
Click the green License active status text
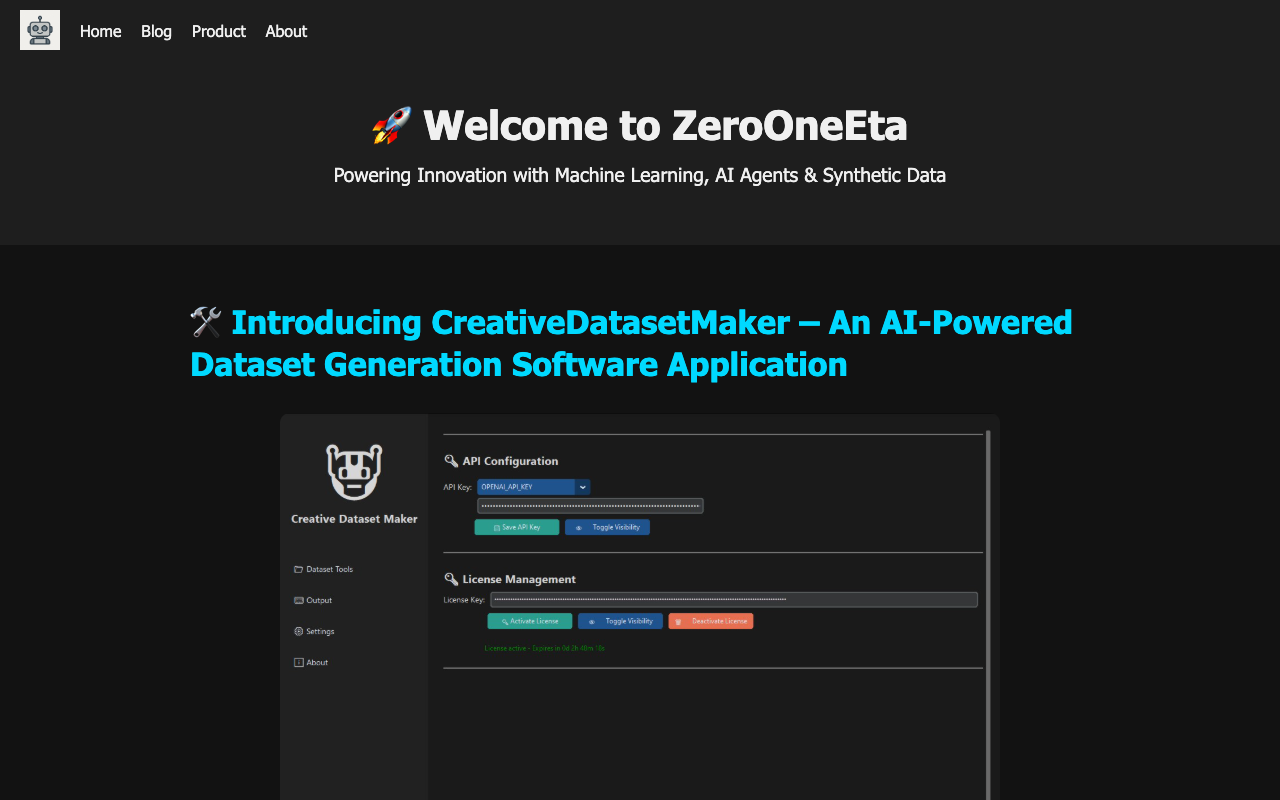point(545,648)
